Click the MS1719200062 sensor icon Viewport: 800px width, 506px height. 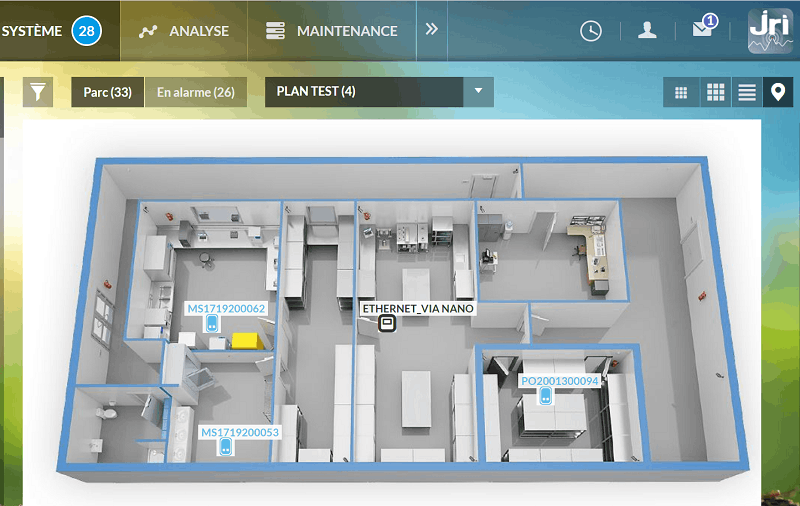tap(212, 323)
